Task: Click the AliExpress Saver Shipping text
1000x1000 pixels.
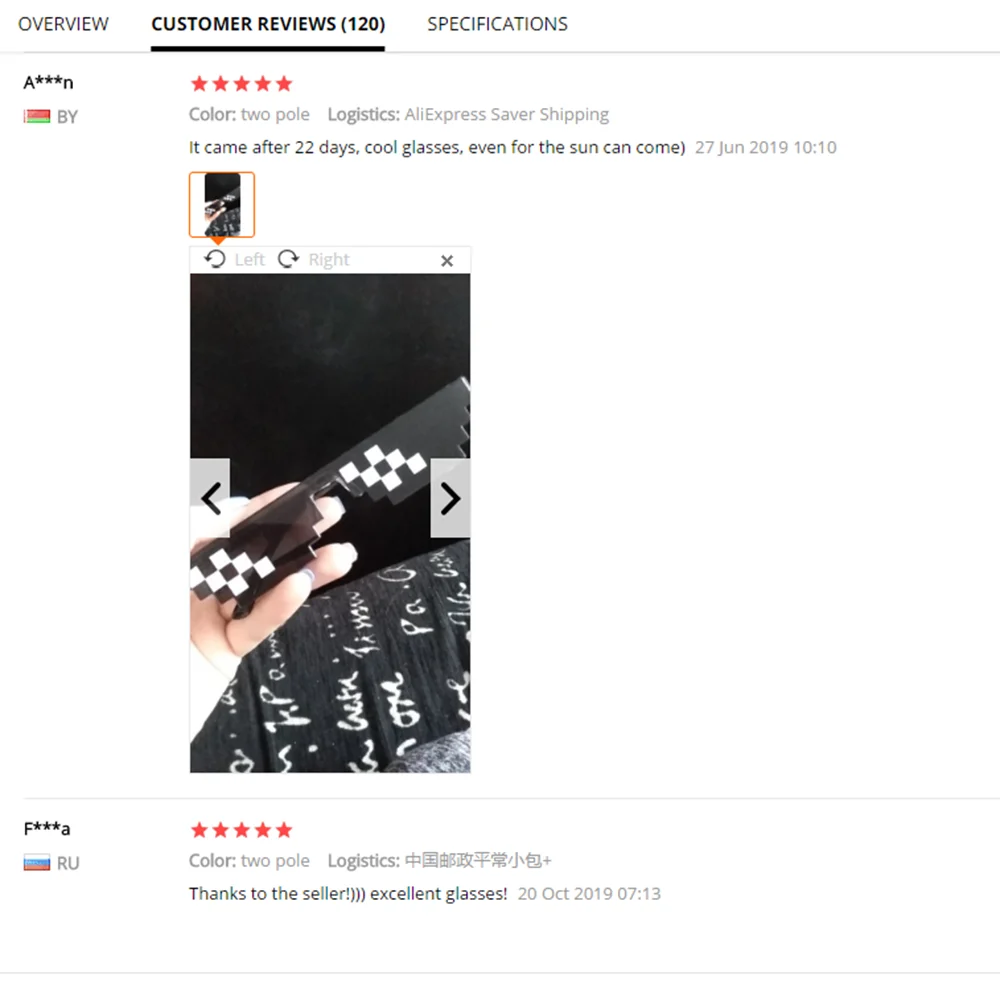Action: click(x=506, y=115)
